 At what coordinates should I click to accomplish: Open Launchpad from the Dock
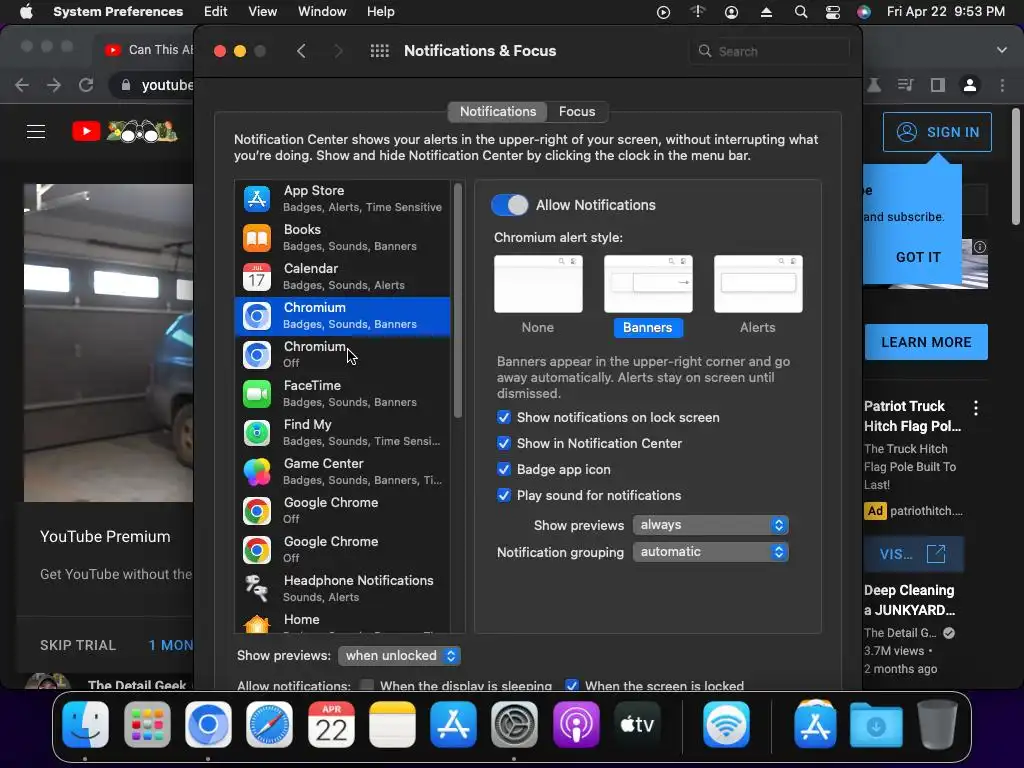[147, 724]
